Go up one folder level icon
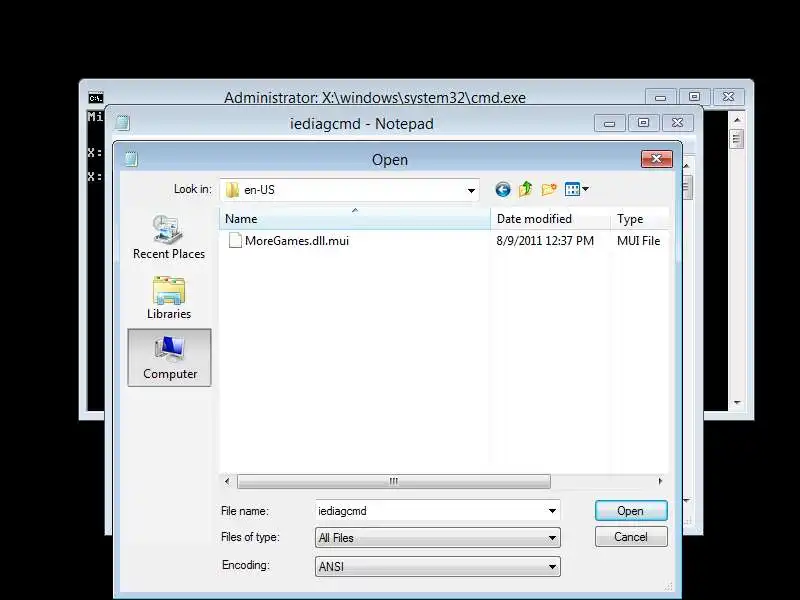The width and height of the screenshot is (800, 600). click(526, 190)
